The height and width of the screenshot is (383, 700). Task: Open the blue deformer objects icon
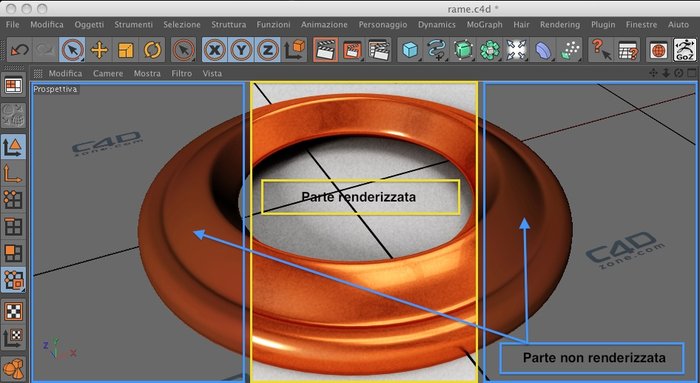click(x=543, y=50)
